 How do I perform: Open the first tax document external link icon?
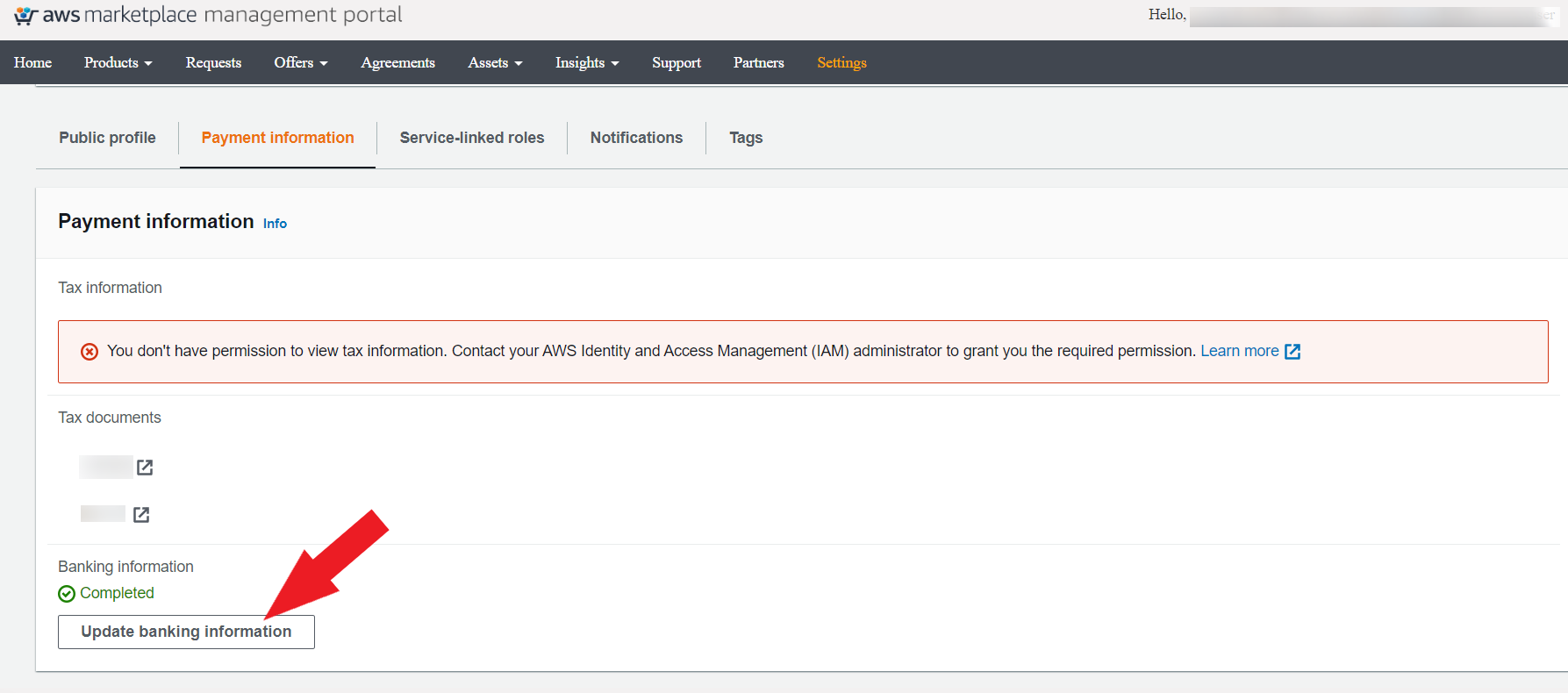click(145, 468)
